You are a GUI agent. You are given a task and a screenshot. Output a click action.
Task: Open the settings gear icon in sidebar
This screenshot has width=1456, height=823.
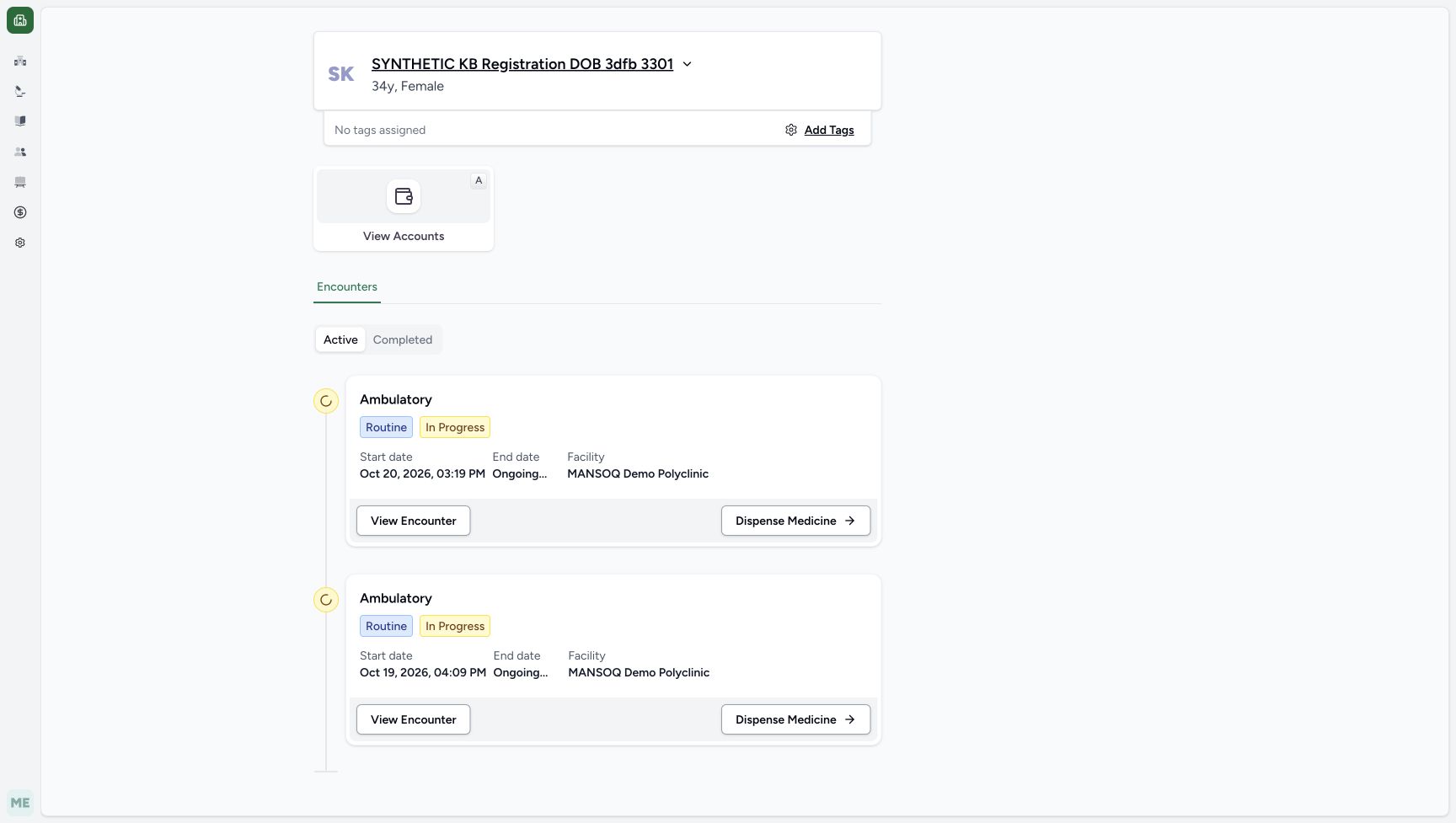(x=20, y=243)
